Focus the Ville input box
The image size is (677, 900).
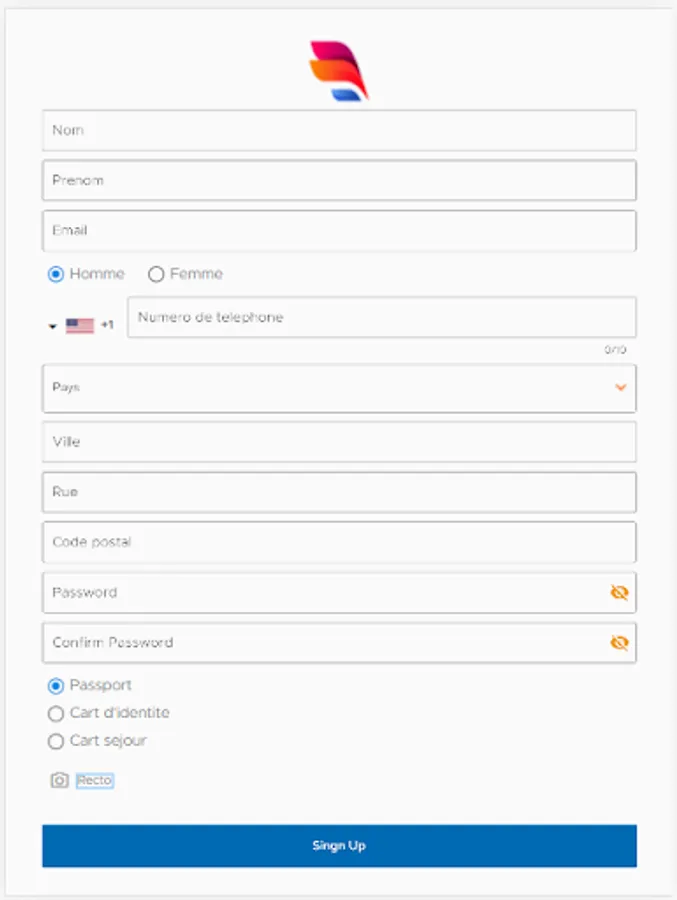click(x=339, y=442)
